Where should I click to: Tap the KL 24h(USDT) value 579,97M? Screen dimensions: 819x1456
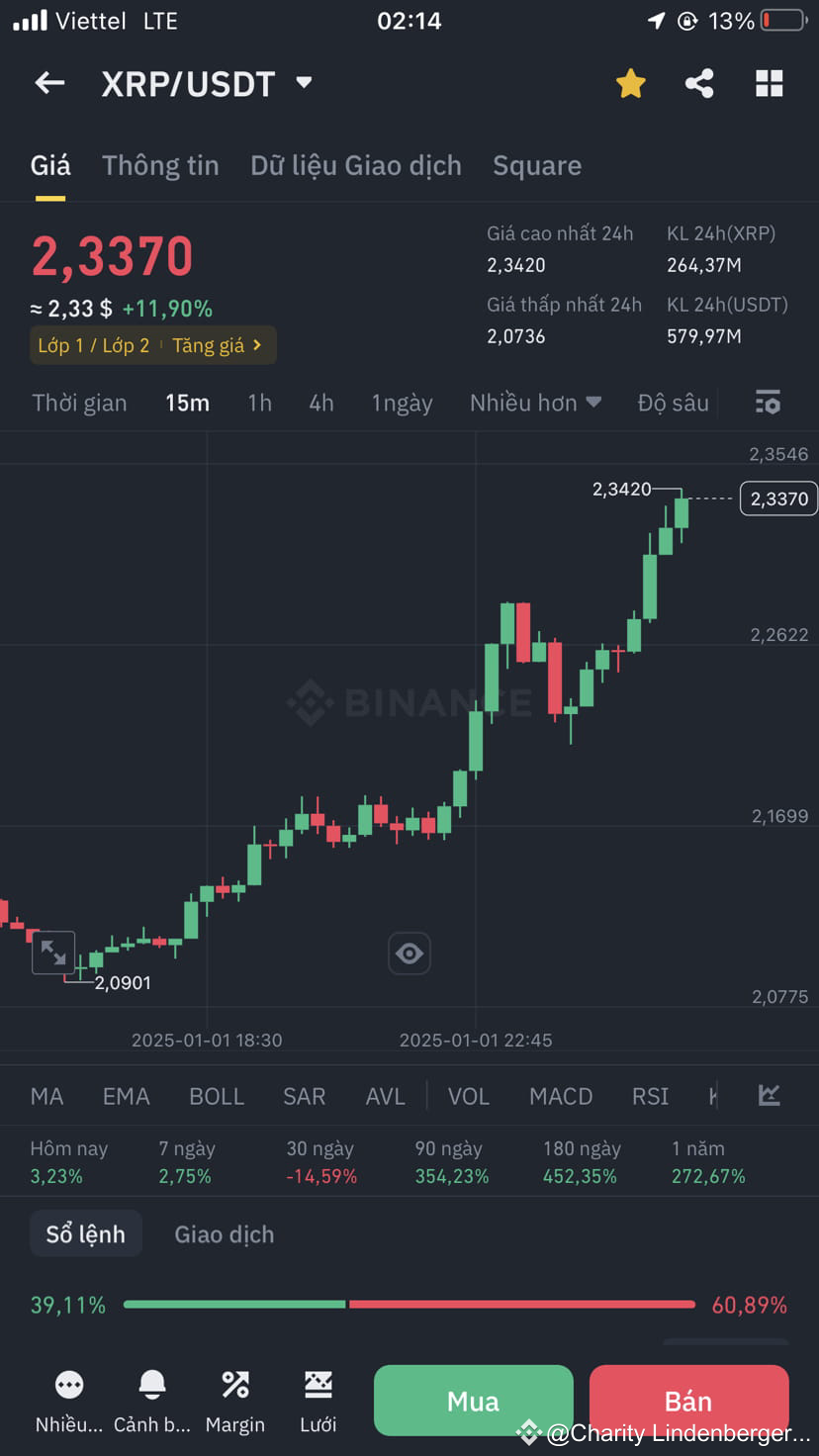[x=704, y=336]
